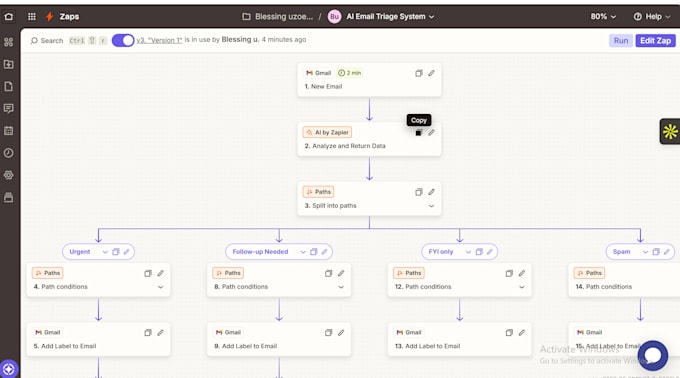Screen dimensions: 680x378
Task: Open the chat support bubble
Action: pyautogui.click(x=653, y=355)
